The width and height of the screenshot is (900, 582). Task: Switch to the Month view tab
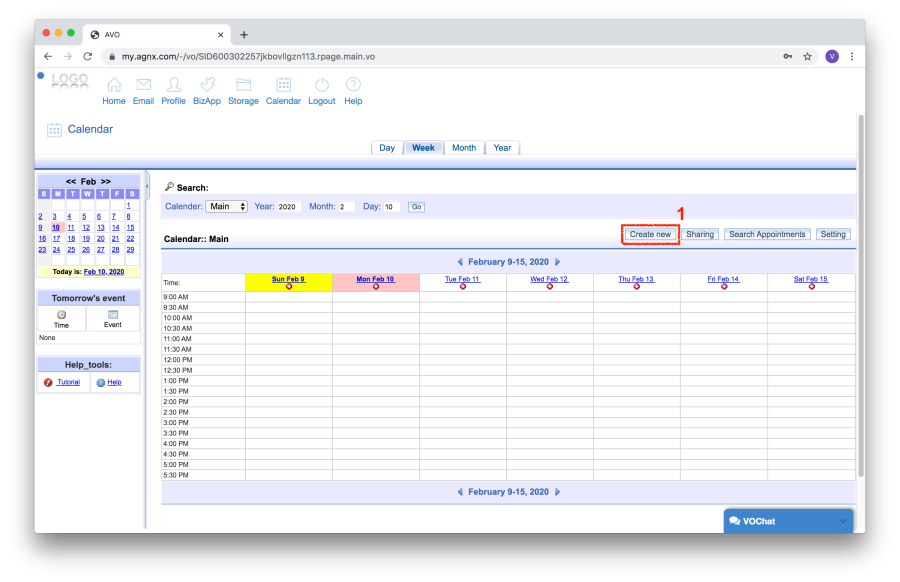click(x=464, y=148)
